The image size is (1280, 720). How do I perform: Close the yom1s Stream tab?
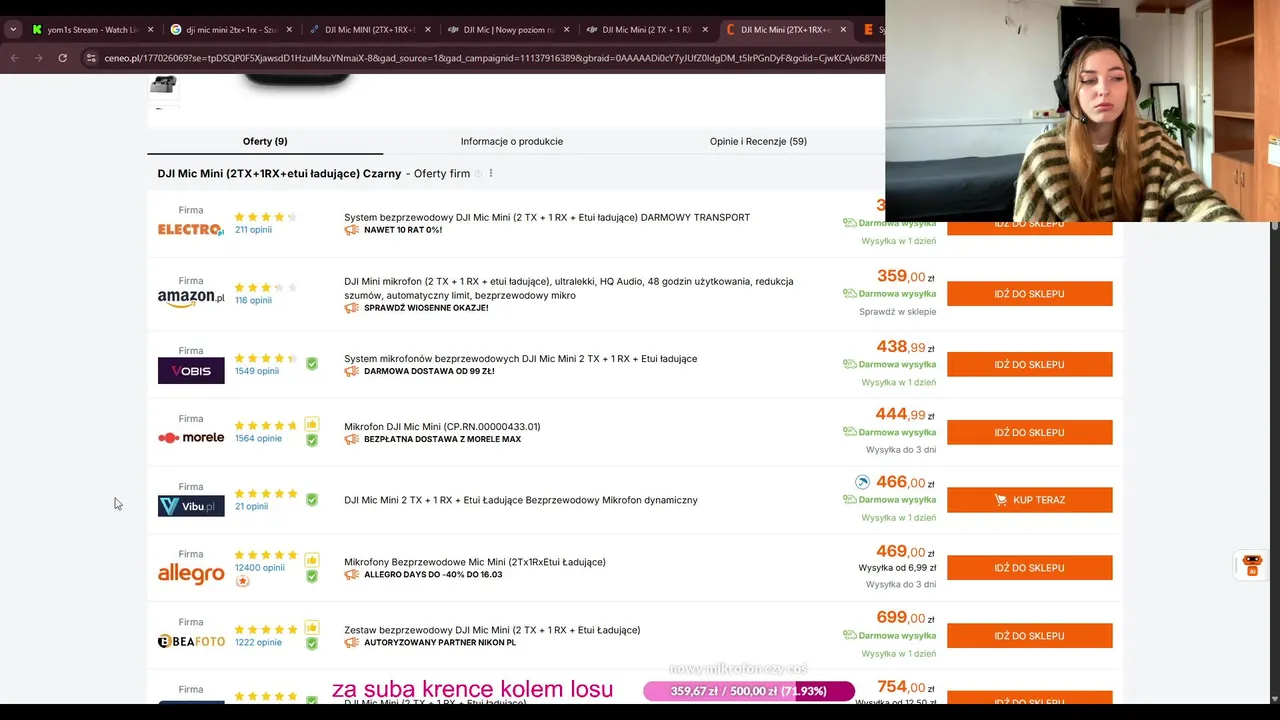pyautogui.click(x=151, y=30)
